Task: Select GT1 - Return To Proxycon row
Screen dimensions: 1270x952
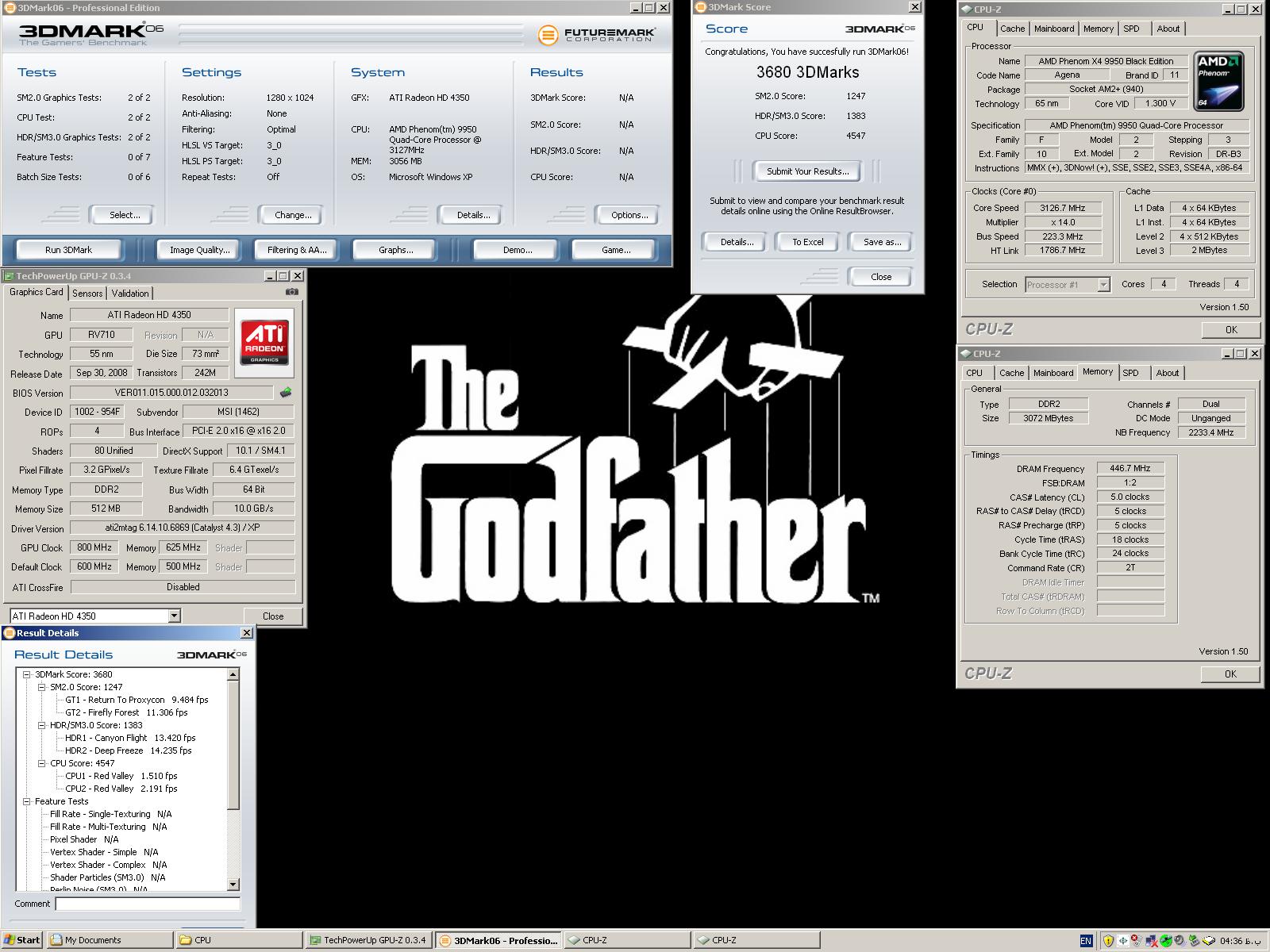Action: tap(137, 700)
